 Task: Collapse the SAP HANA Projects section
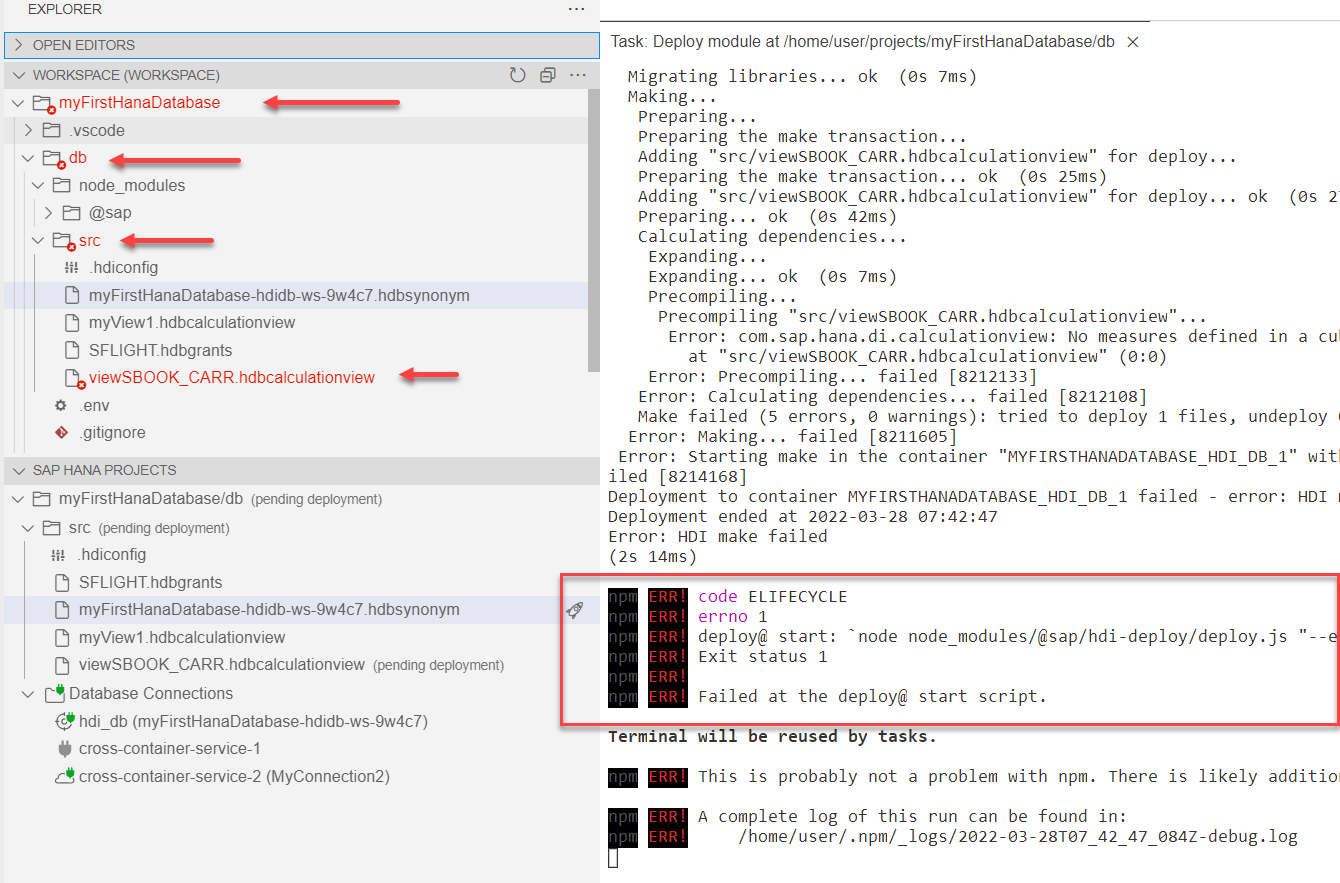click(19, 470)
